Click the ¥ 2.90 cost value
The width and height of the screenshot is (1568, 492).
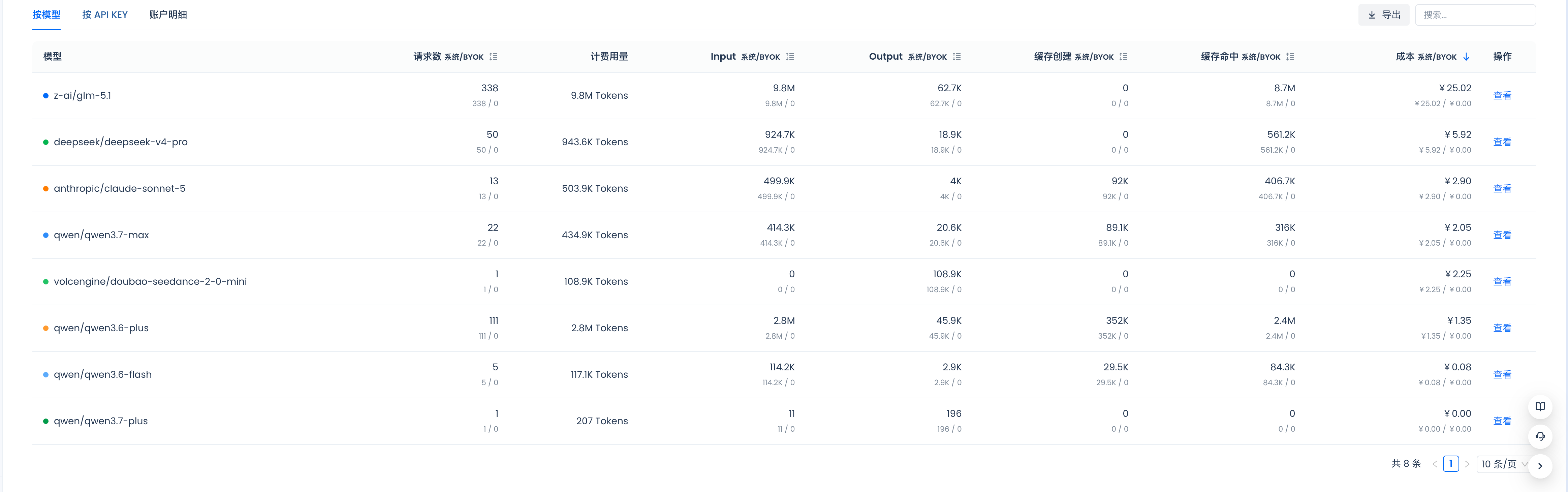tap(1458, 181)
